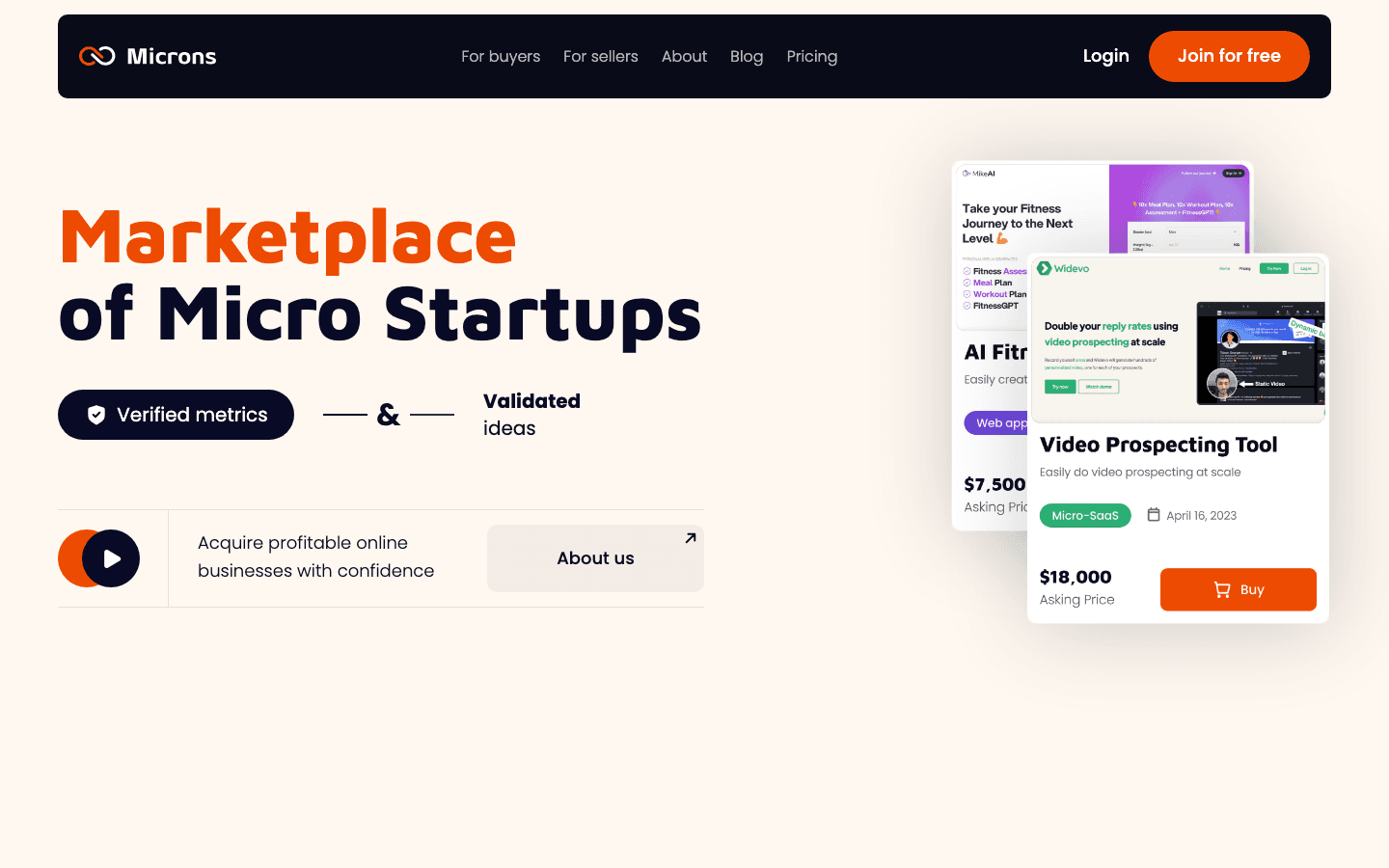Open the Gender dropdown showing Male
The height and width of the screenshot is (868, 1389).
pyautogui.click(x=1202, y=231)
